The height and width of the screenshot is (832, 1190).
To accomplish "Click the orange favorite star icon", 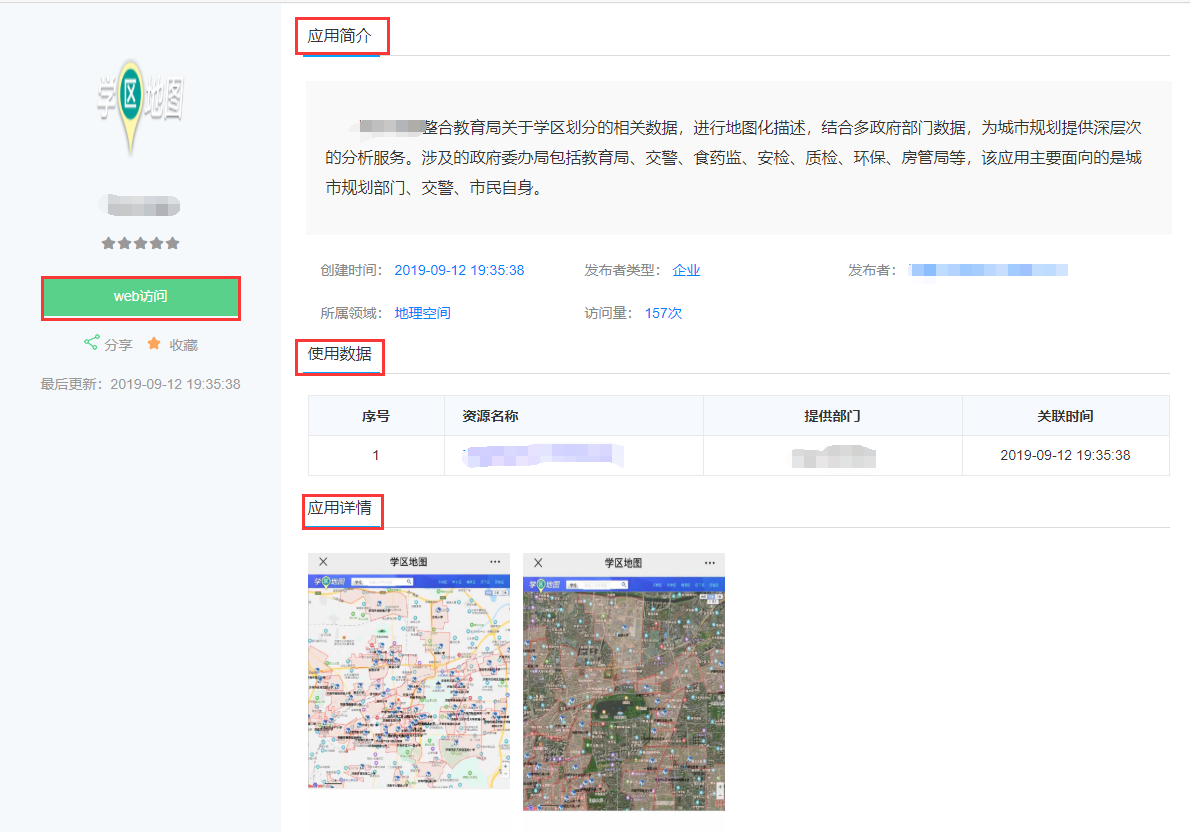I will point(154,343).
